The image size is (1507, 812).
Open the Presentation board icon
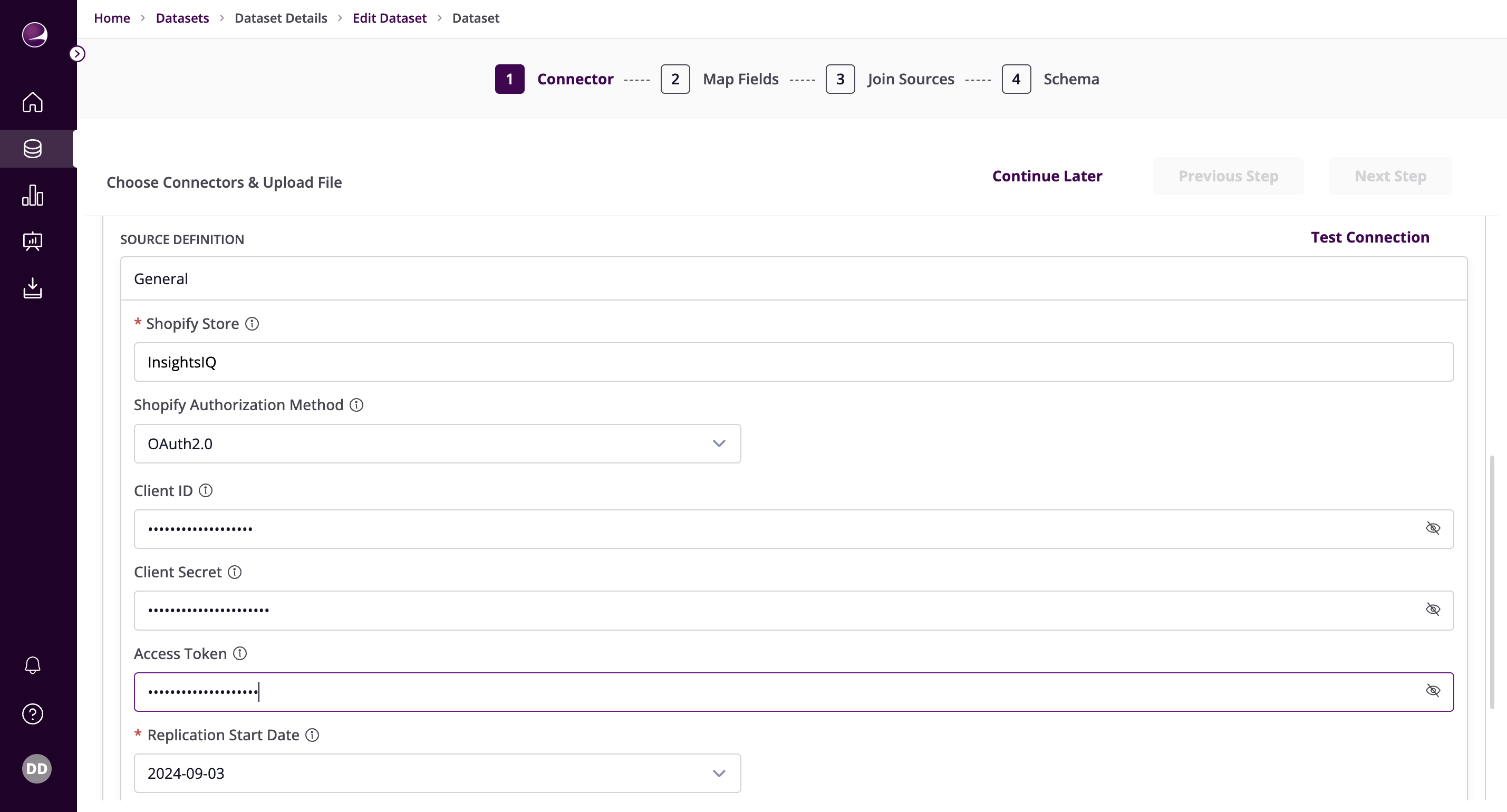(32, 241)
